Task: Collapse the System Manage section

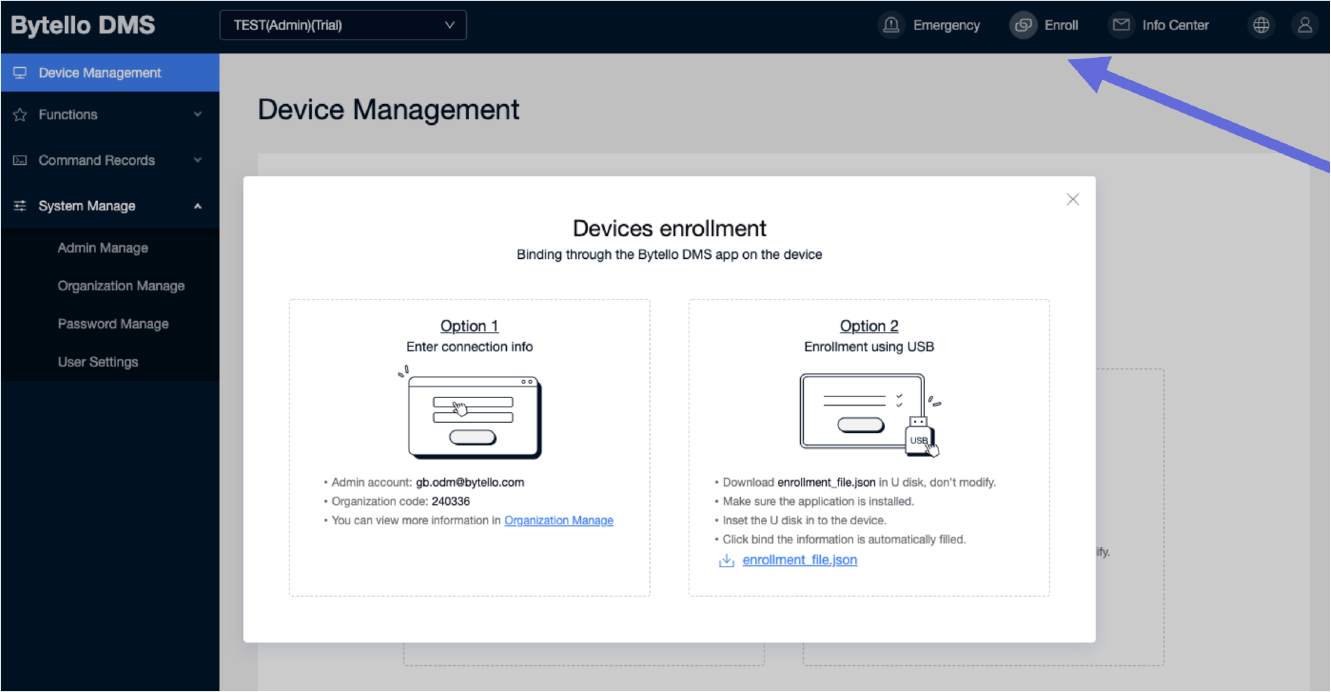Action: pos(198,206)
